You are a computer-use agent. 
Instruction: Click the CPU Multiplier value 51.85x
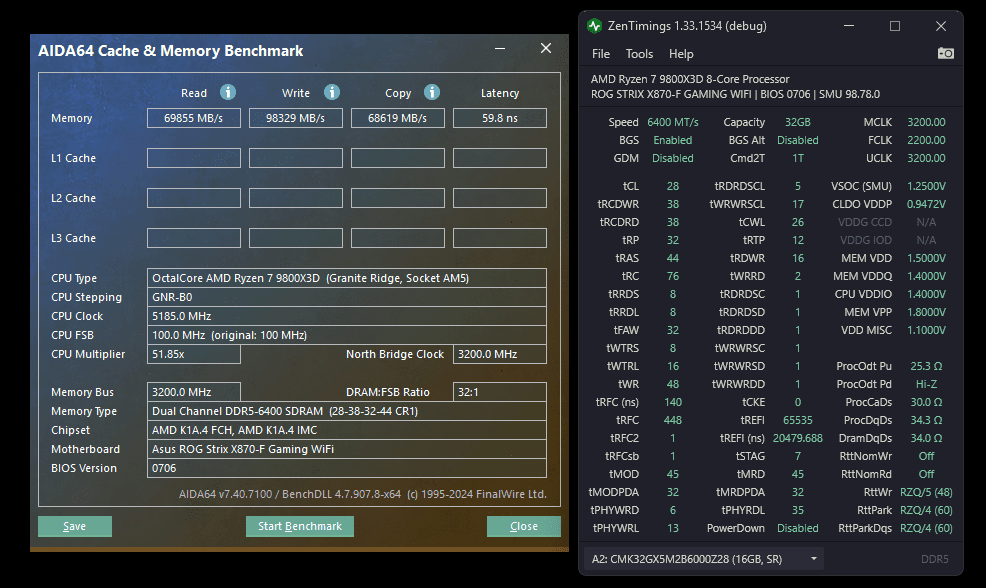(x=194, y=354)
